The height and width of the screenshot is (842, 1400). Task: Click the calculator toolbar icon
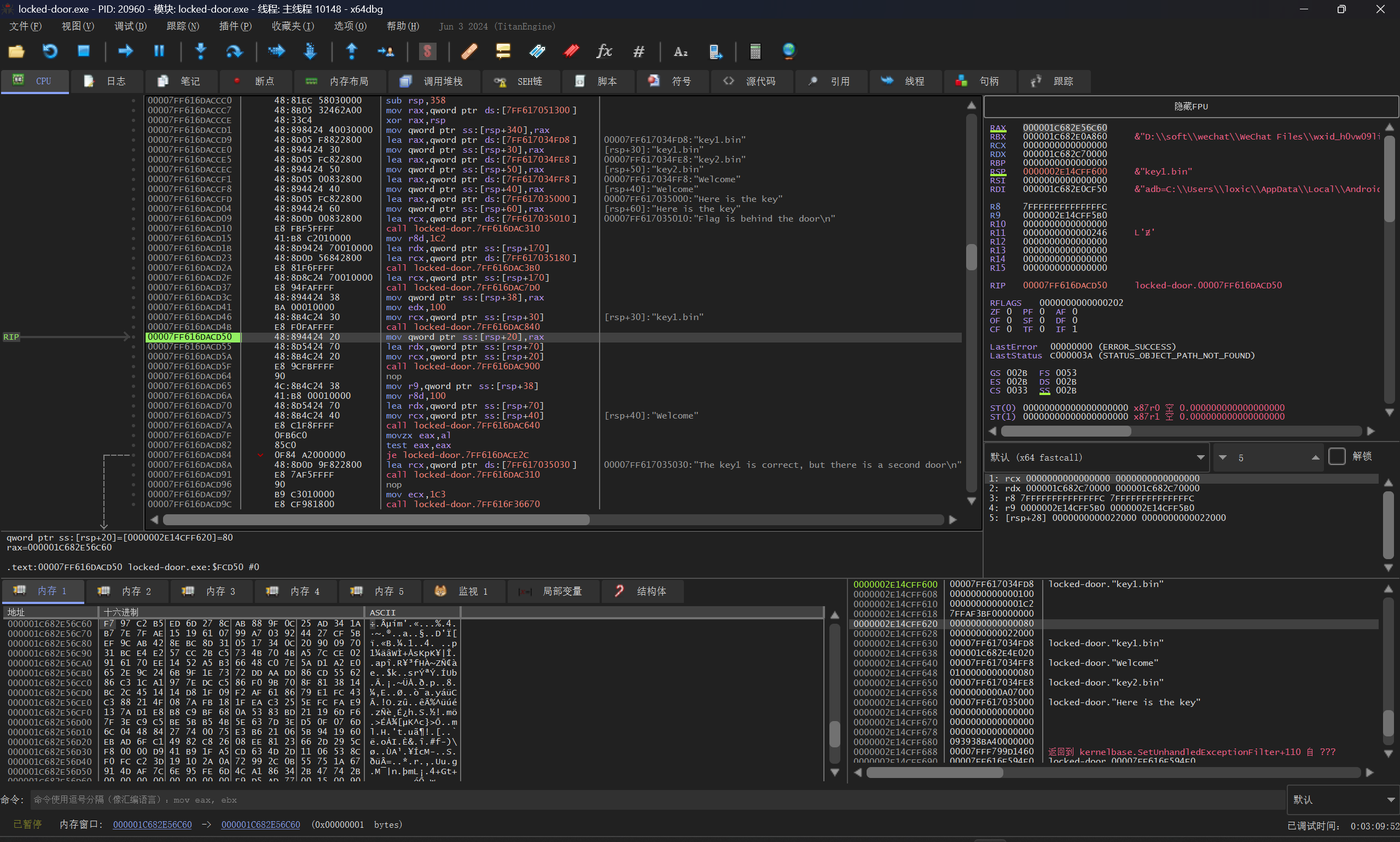tap(755, 51)
